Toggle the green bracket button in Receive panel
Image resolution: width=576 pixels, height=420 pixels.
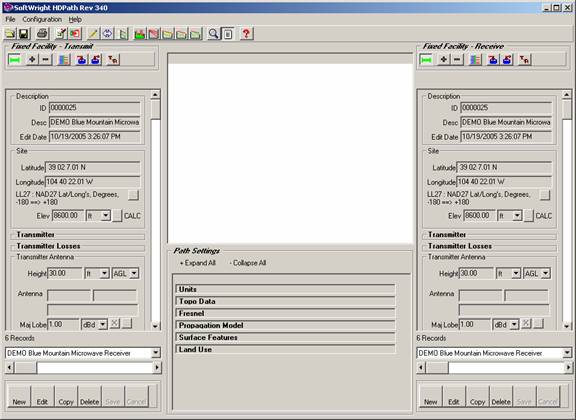[x=426, y=59]
